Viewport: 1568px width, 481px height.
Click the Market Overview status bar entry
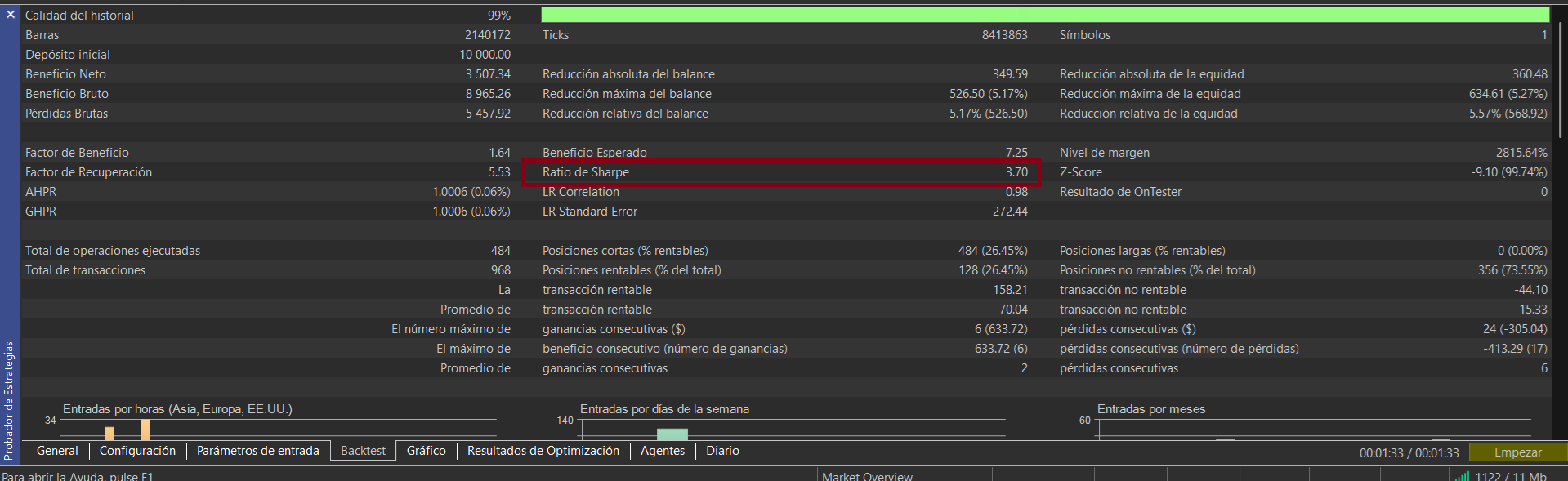(x=867, y=476)
